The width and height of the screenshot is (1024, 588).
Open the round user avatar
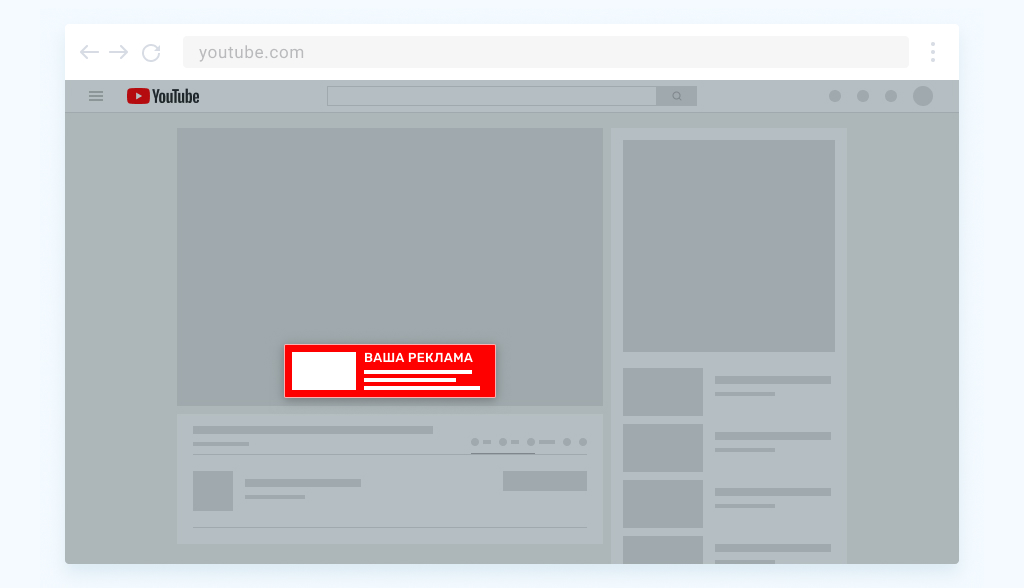(x=923, y=96)
